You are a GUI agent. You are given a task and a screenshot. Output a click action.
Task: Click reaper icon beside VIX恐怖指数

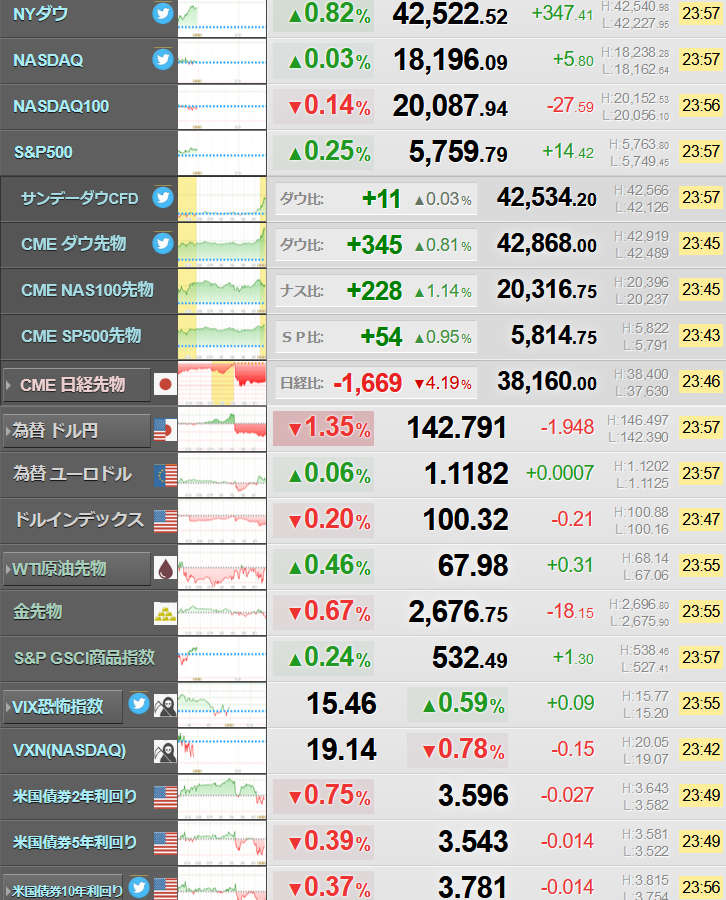click(165, 705)
